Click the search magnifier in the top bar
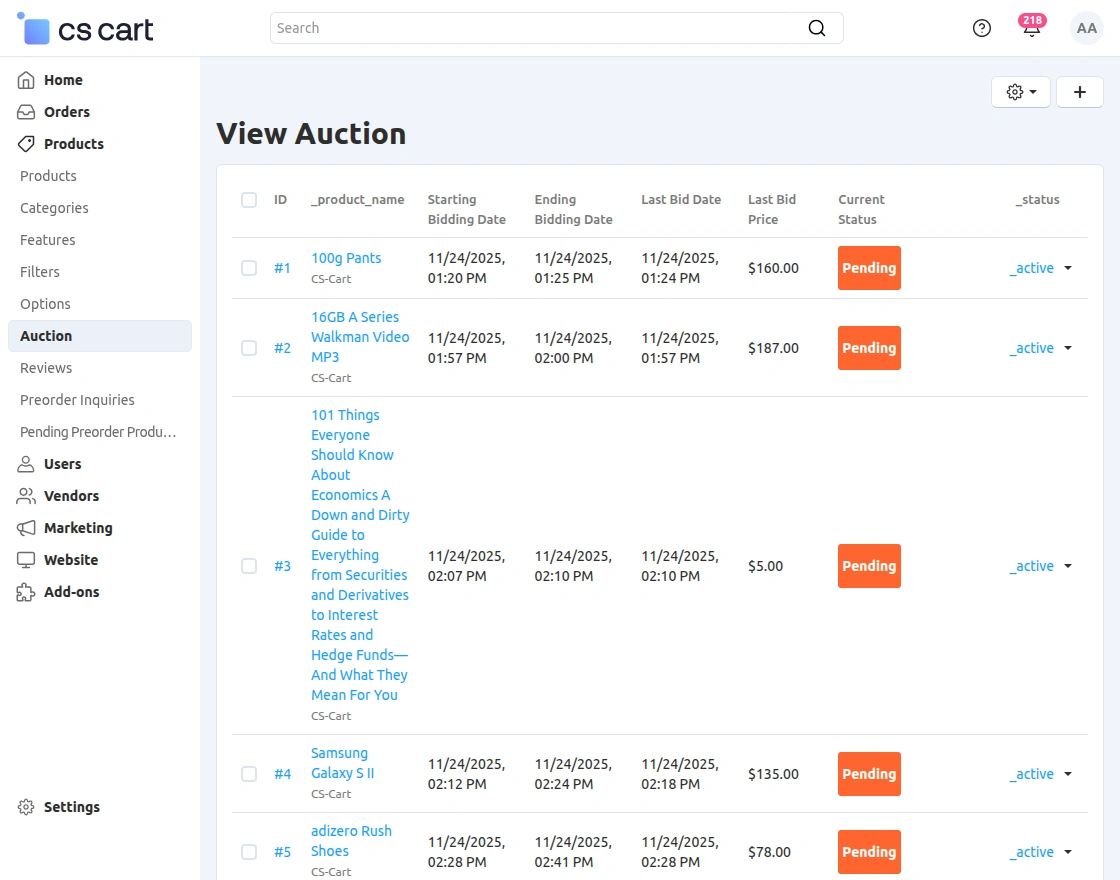The image size is (1120, 880). click(817, 28)
